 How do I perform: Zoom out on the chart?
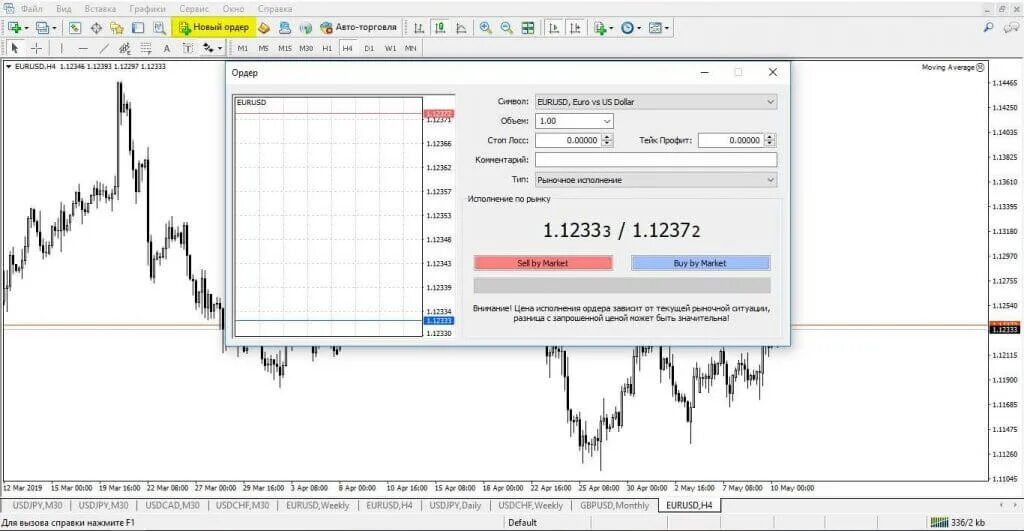(506, 27)
